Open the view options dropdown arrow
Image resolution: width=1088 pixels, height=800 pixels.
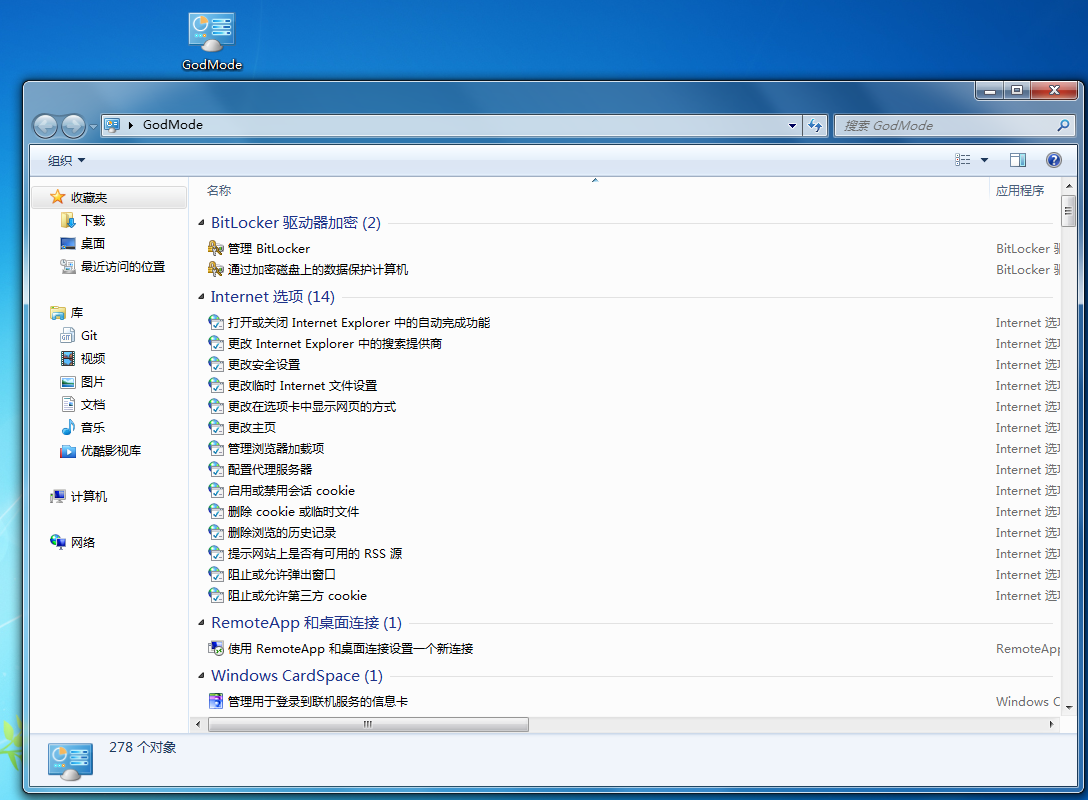point(984,160)
